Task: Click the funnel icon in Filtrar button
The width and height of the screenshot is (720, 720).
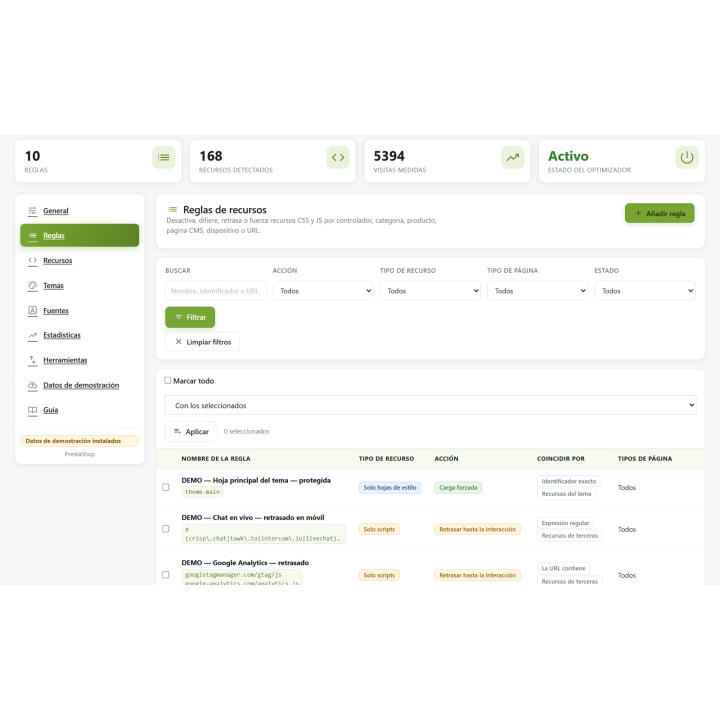Action: click(x=179, y=317)
